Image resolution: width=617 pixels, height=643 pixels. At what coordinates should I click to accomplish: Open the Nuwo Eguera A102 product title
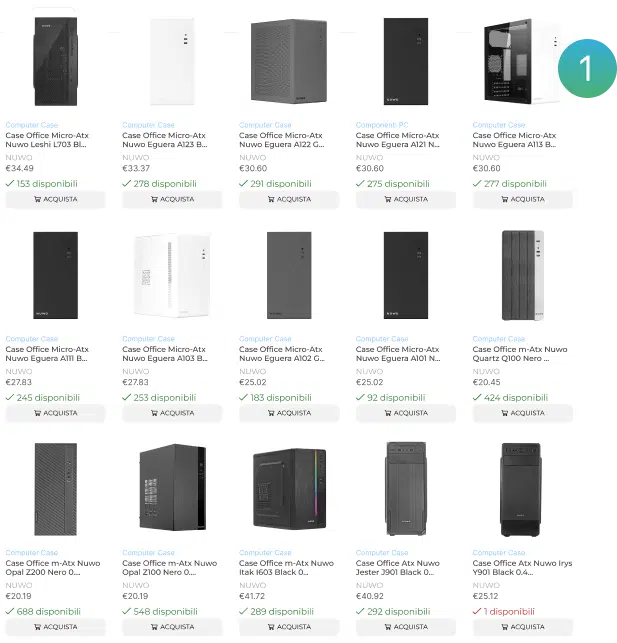[x=281, y=354]
